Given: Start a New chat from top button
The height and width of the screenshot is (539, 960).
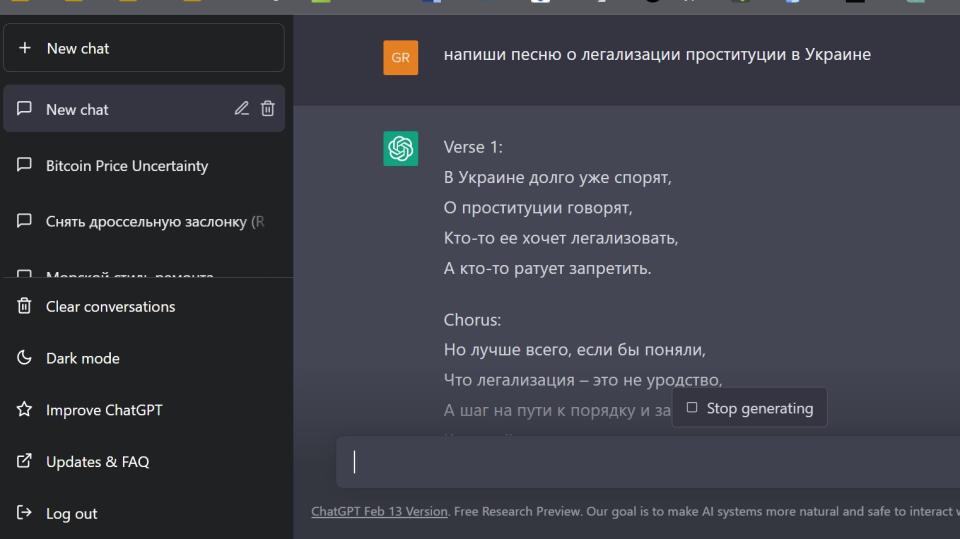Looking at the screenshot, I should [x=144, y=48].
